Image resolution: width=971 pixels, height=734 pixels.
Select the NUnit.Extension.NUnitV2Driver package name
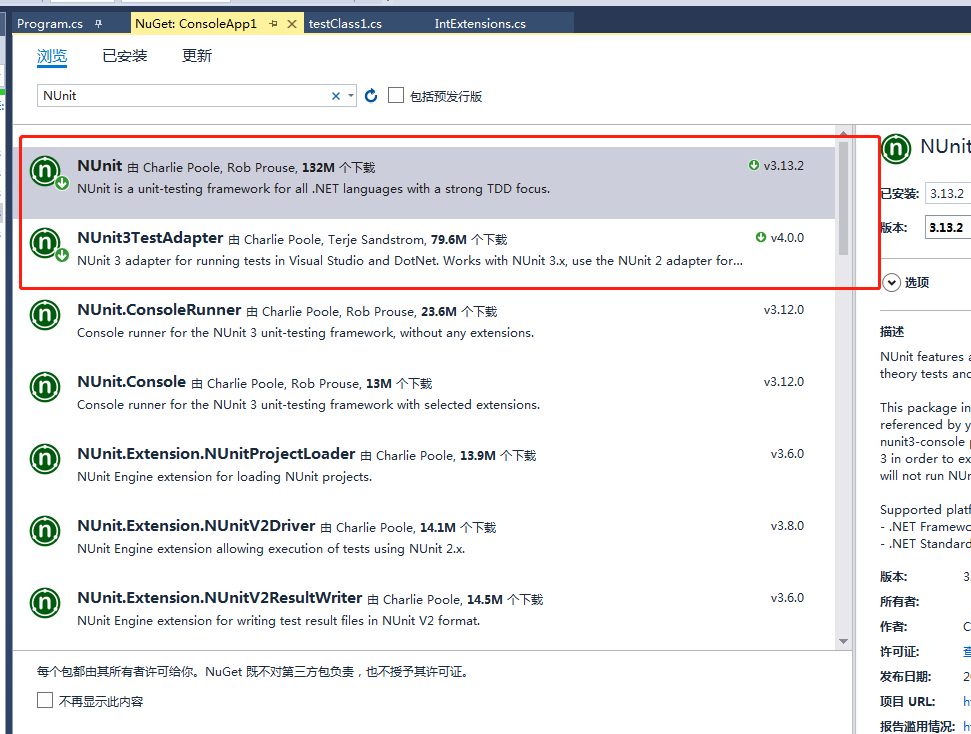(196, 526)
